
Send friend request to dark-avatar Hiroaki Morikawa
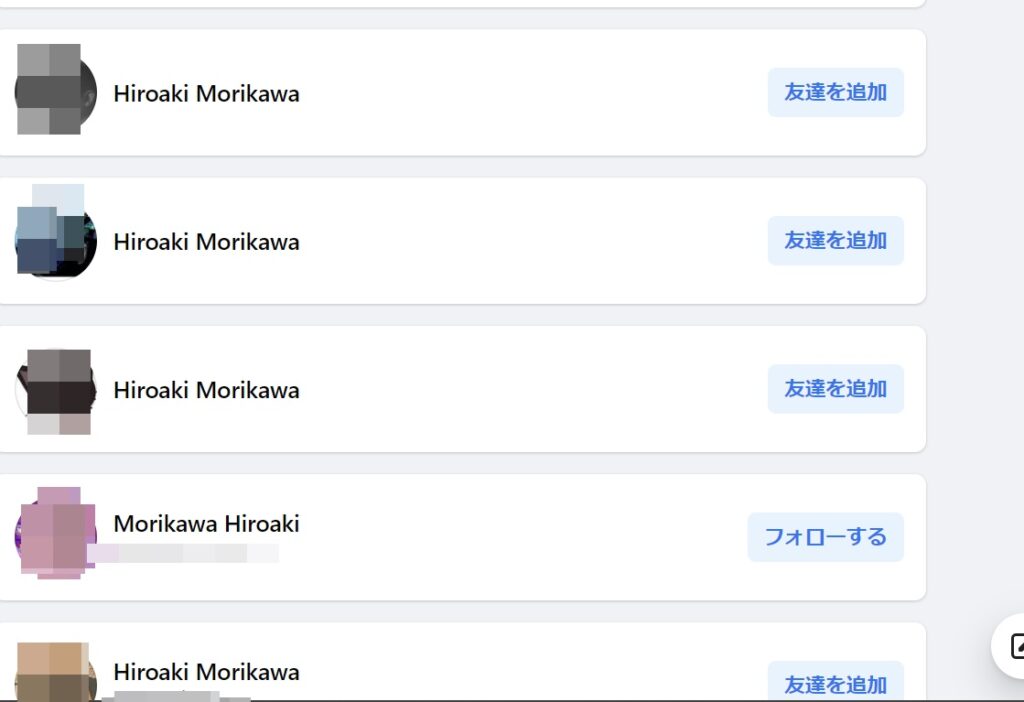click(835, 389)
